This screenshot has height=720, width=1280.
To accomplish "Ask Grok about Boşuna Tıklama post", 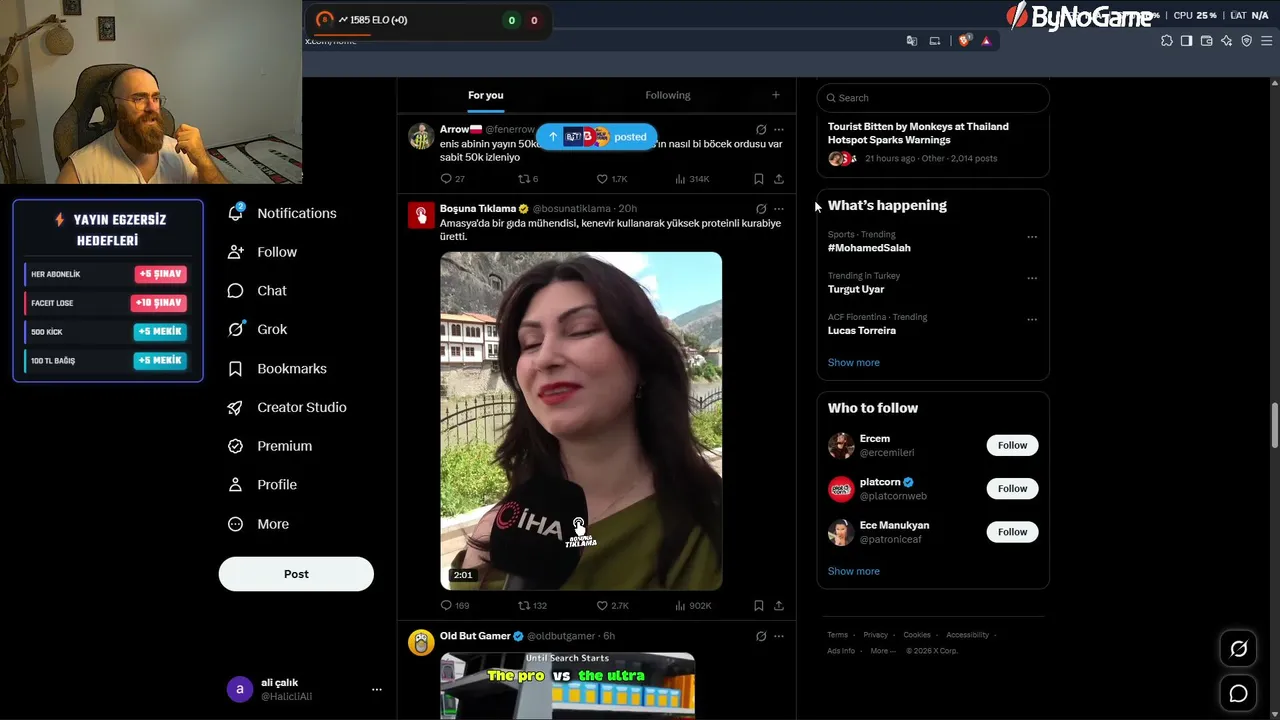I will (761, 209).
